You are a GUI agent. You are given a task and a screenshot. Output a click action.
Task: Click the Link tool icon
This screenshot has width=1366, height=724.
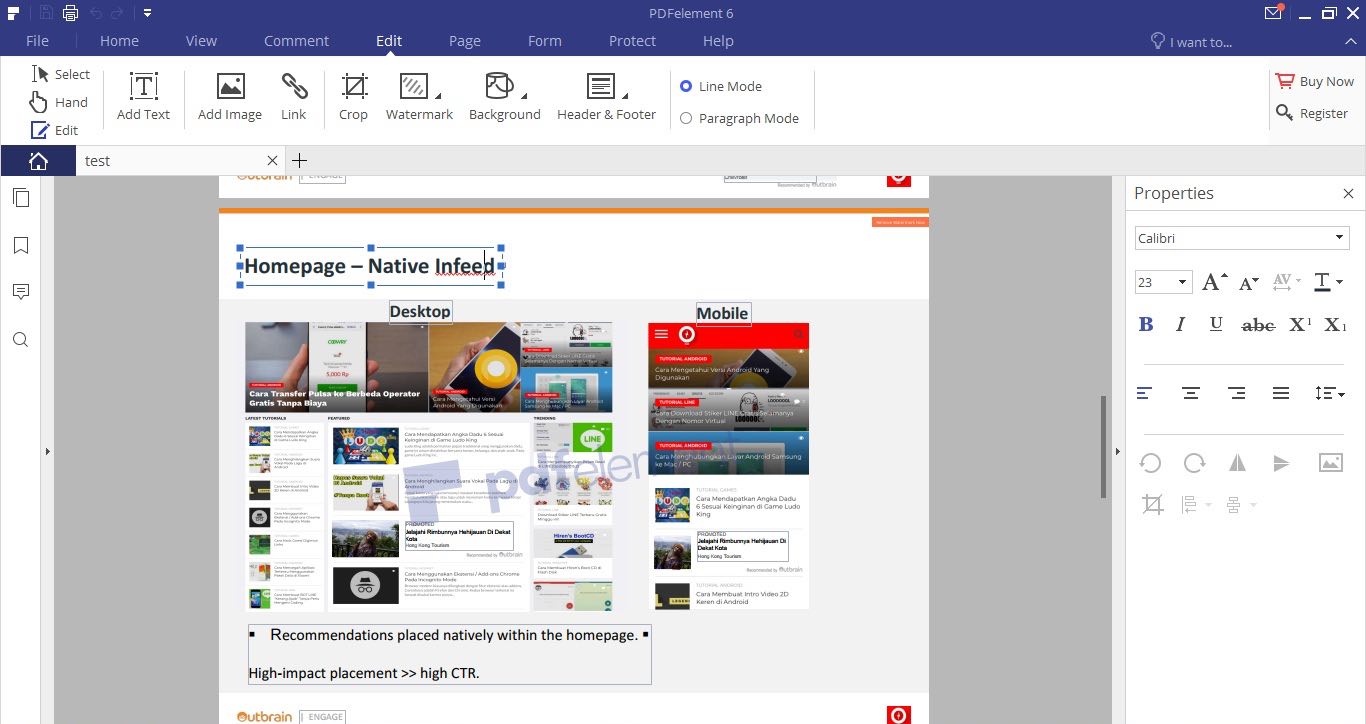pos(294,87)
